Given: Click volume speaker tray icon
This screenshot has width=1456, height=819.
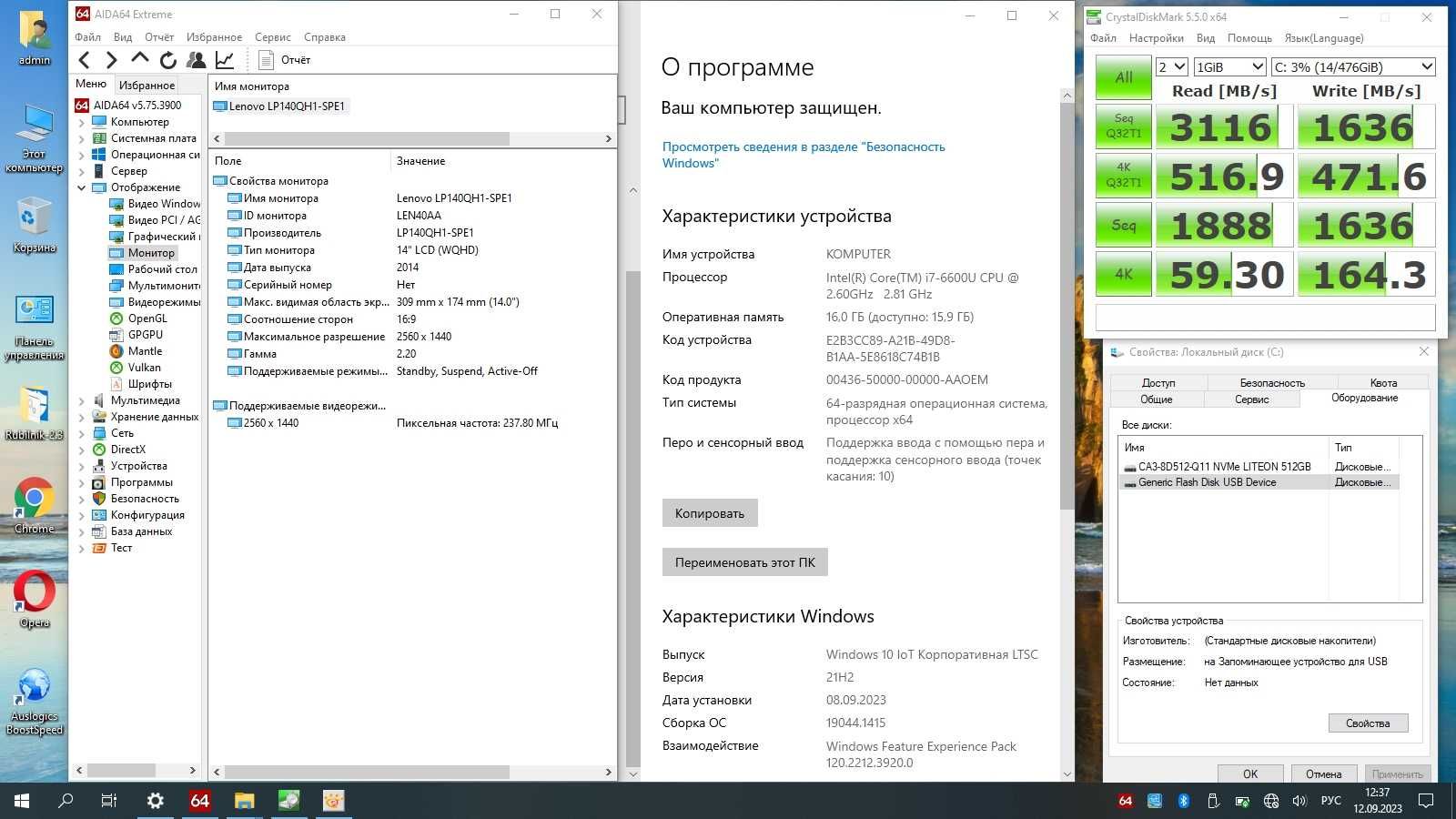Looking at the screenshot, I should pos(1299,801).
